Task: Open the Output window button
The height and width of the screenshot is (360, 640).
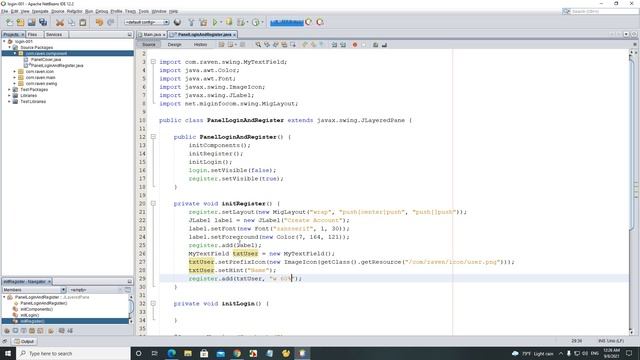Action: (x=24, y=341)
